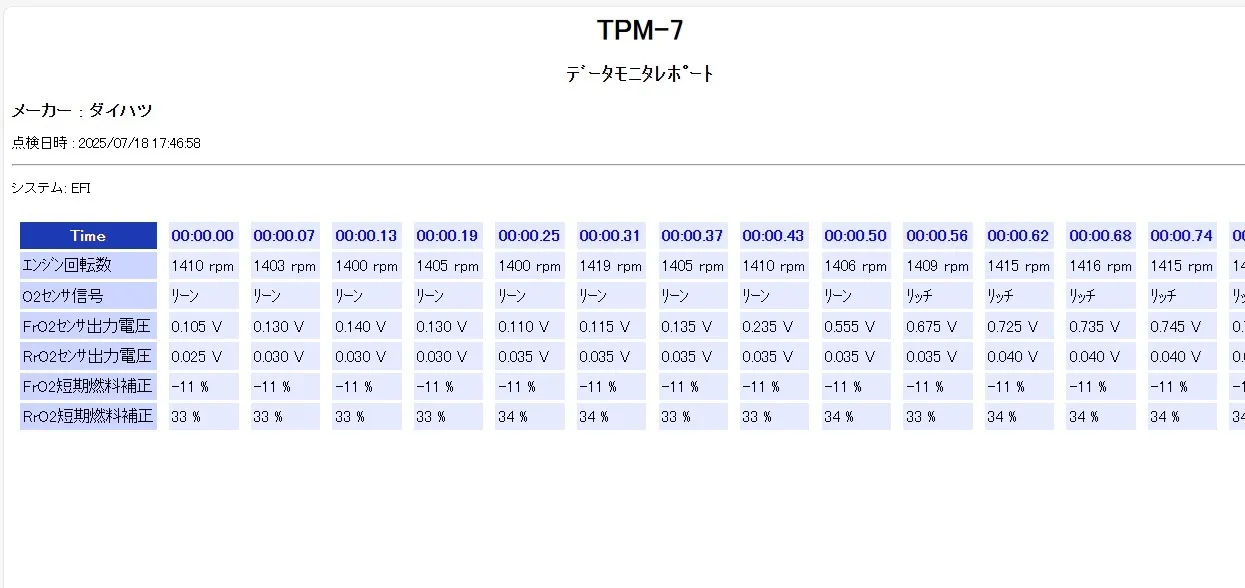Image resolution: width=1245 pixels, height=588 pixels.
Task: Click the RrO2短期燃料補正 row label
Action: [88, 416]
